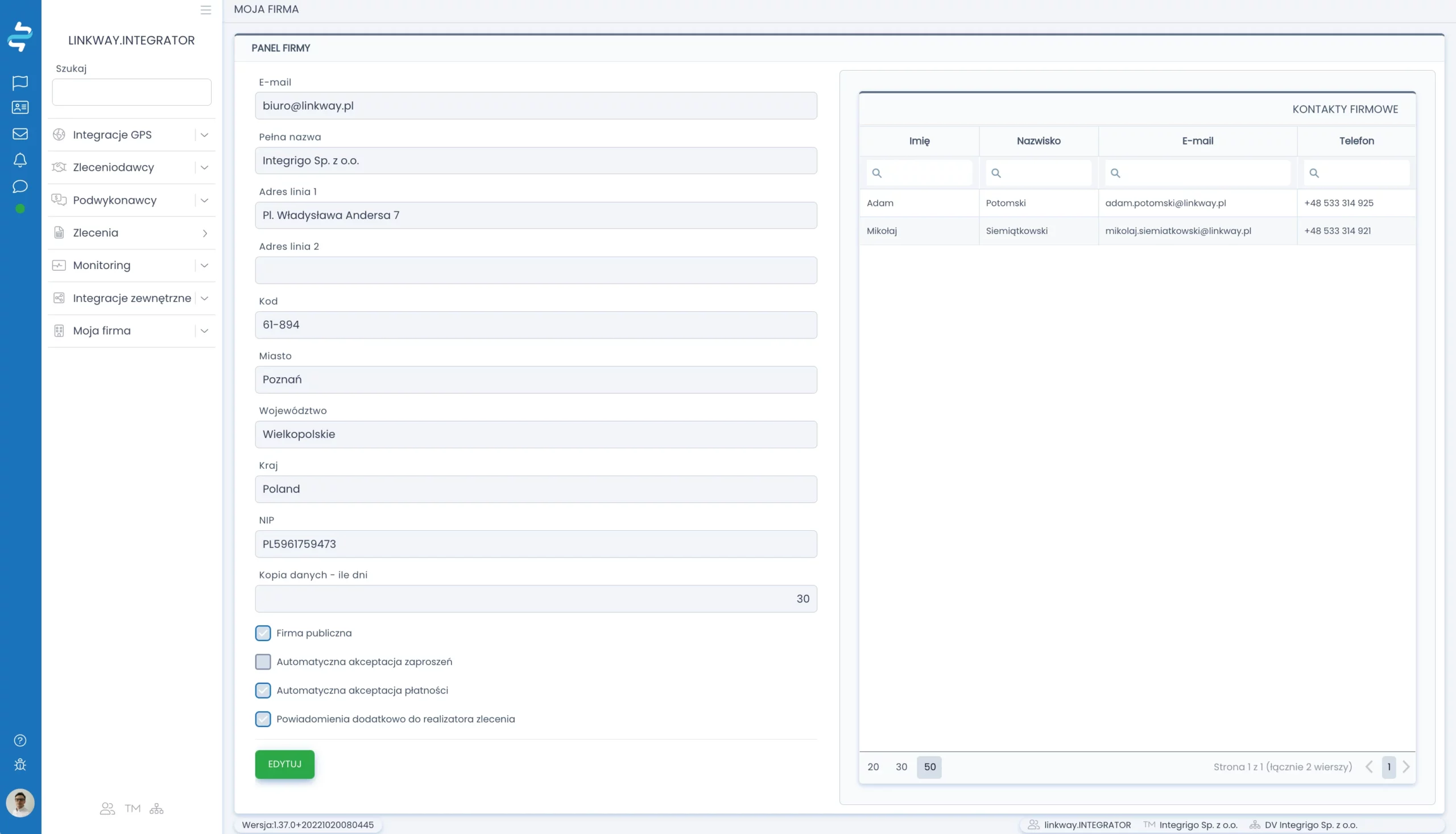Open the notifications bell icon

point(20,160)
